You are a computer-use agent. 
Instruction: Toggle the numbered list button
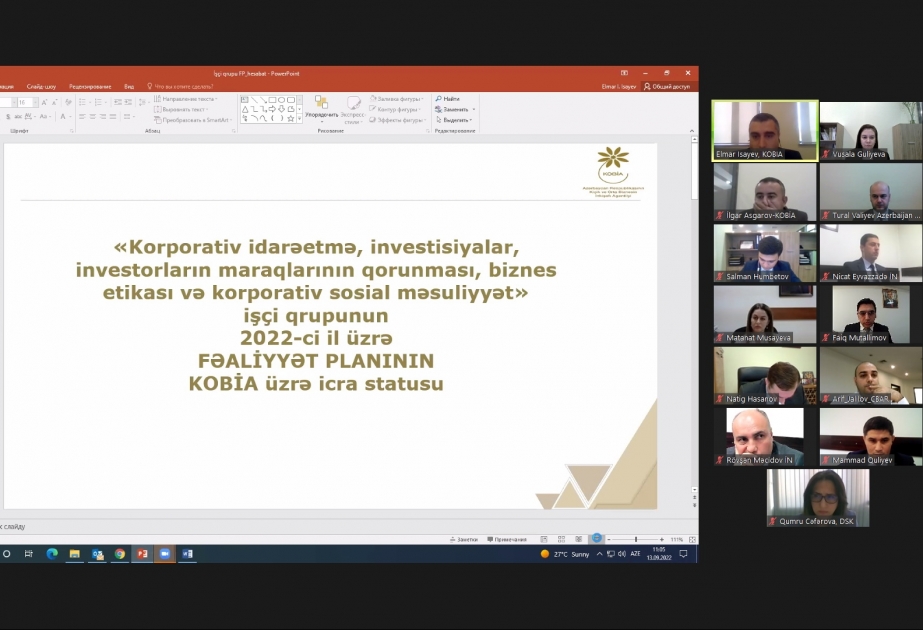coord(99,102)
